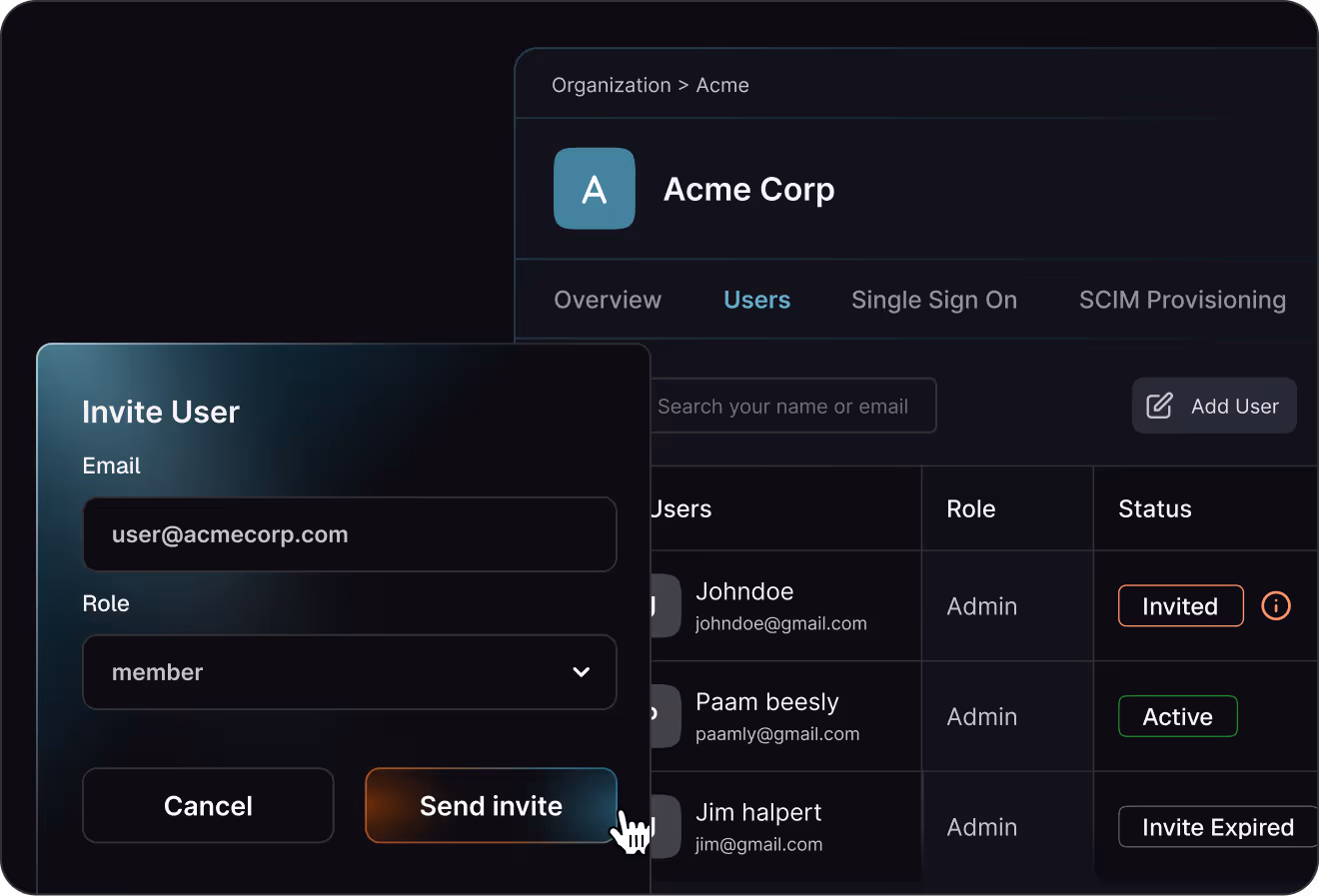Click the Acme Corp heading
The image size is (1319, 896).
pos(749,189)
